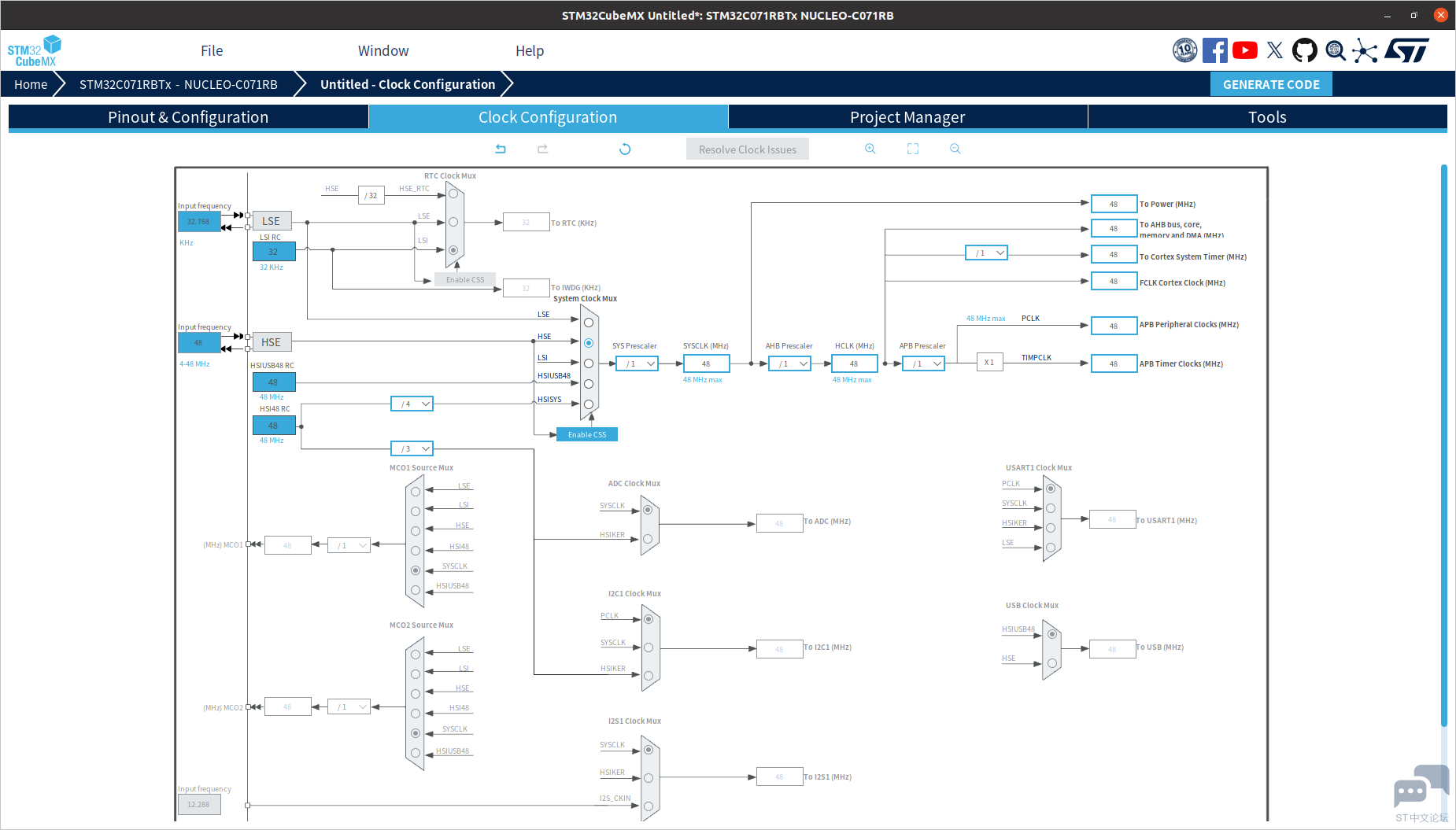Click the Clock Configuration tab
Screen dimensions: 1456x830
click(x=548, y=117)
